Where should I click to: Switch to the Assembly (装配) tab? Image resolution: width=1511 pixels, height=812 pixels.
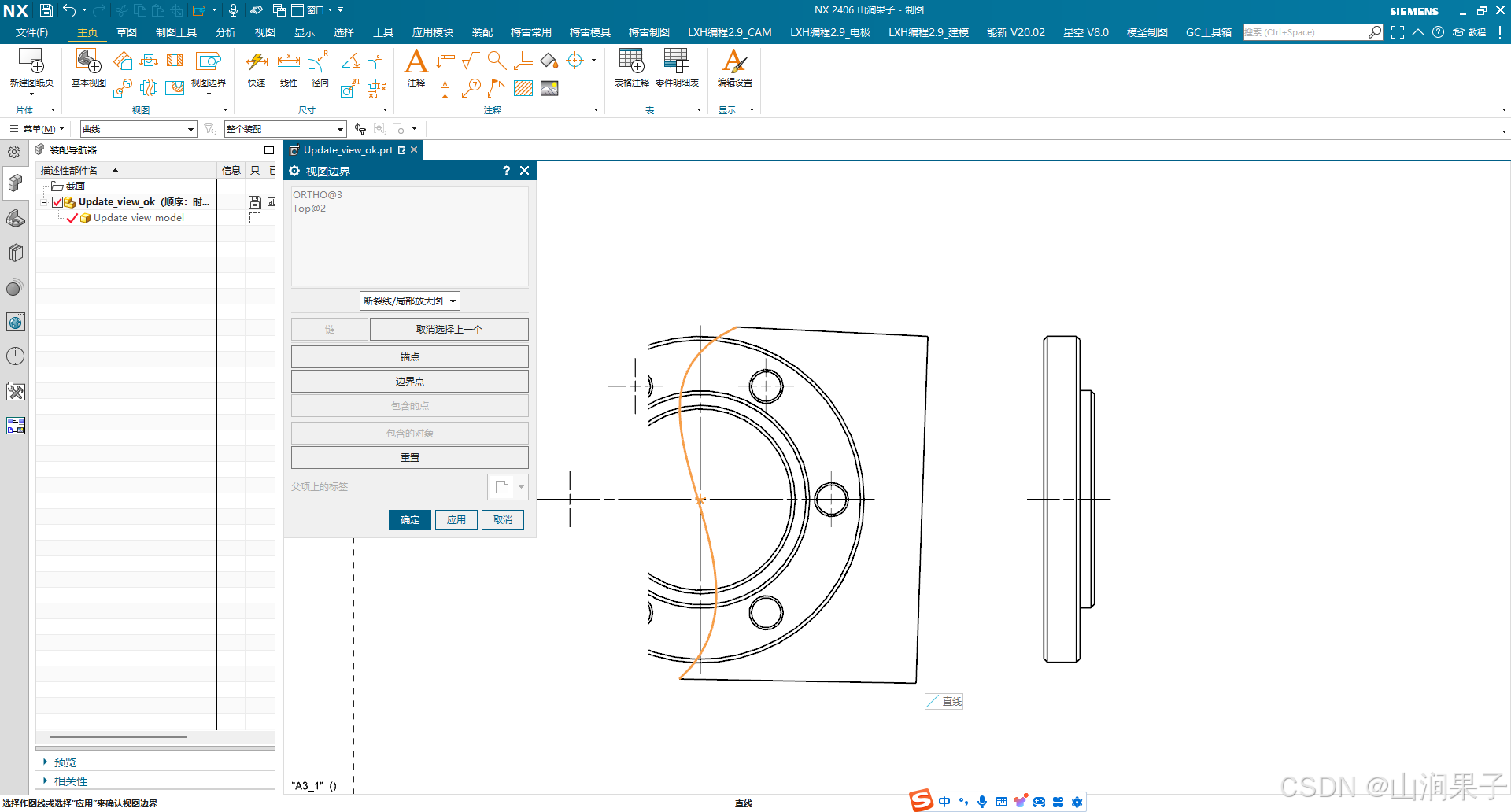(482, 32)
